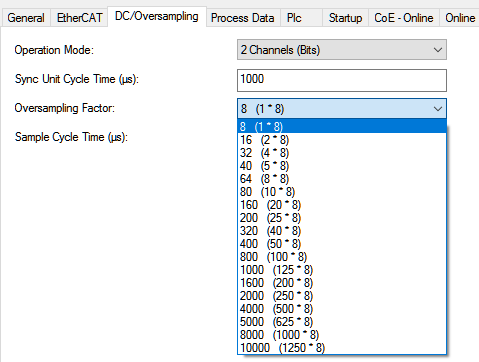
Task: Open the CoE - Online tab
Action: [x=404, y=18]
